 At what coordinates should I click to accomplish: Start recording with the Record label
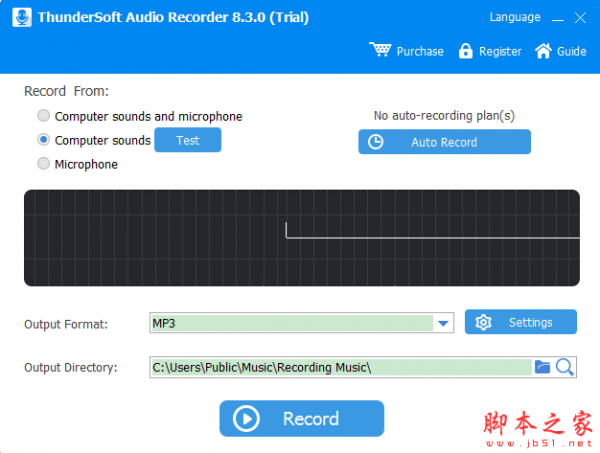click(x=311, y=419)
